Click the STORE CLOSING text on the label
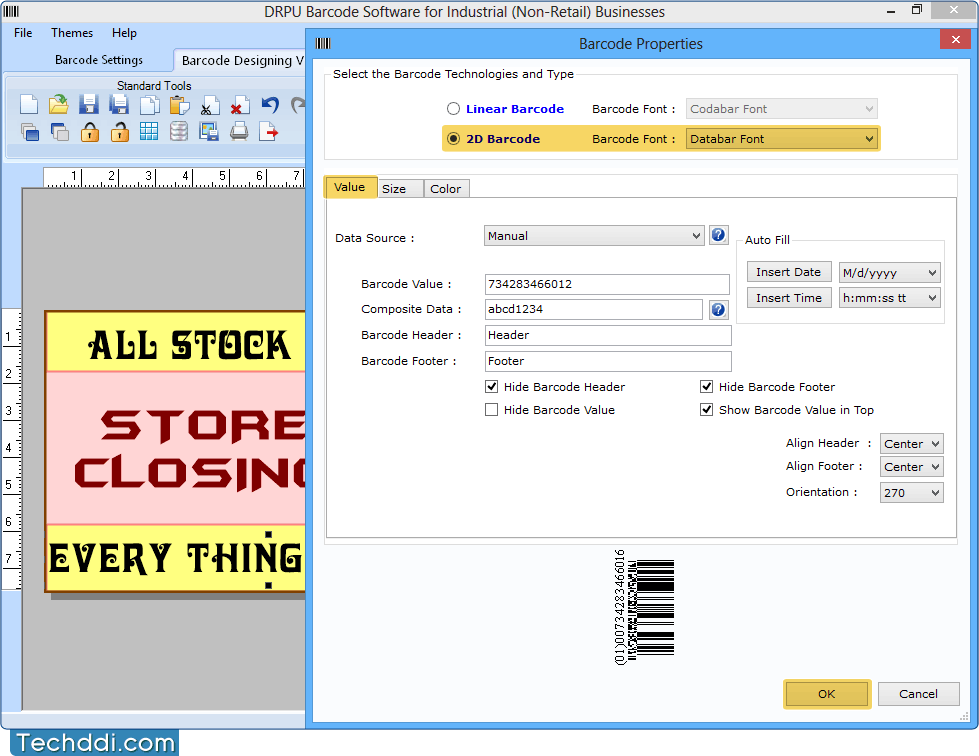The height and width of the screenshot is (756, 979). click(x=190, y=449)
